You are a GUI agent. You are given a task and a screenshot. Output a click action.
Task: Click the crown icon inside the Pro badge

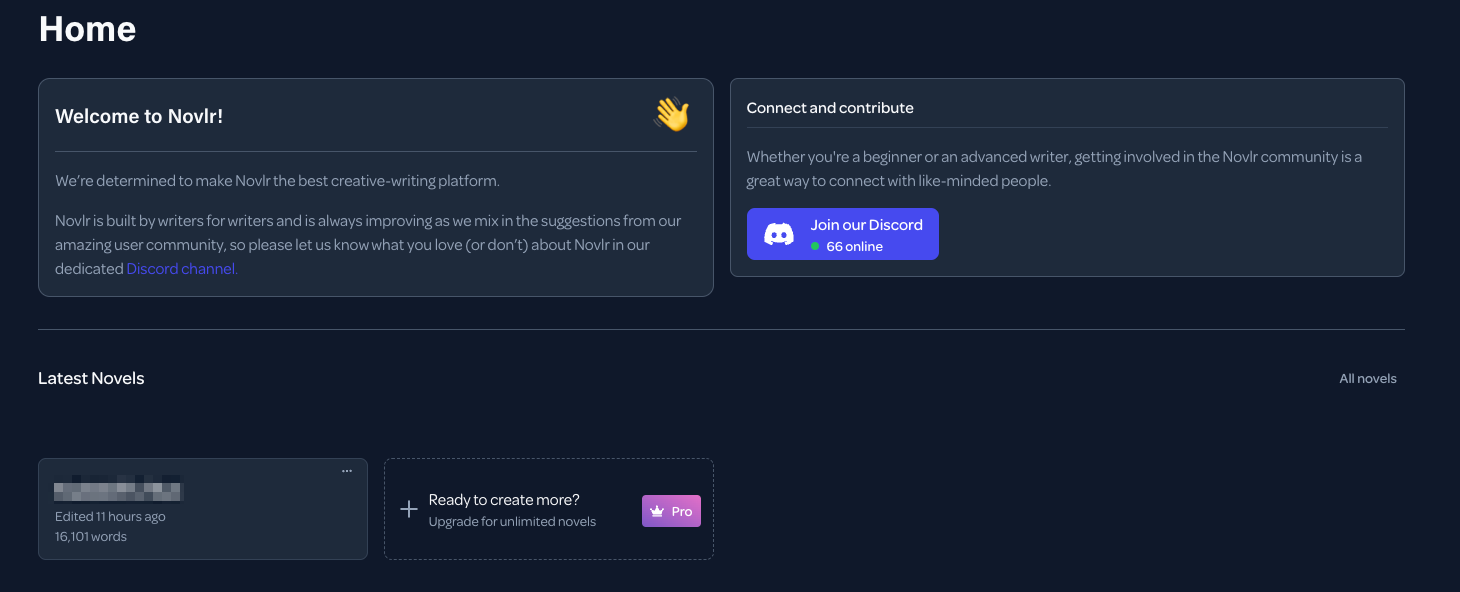click(657, 510)
